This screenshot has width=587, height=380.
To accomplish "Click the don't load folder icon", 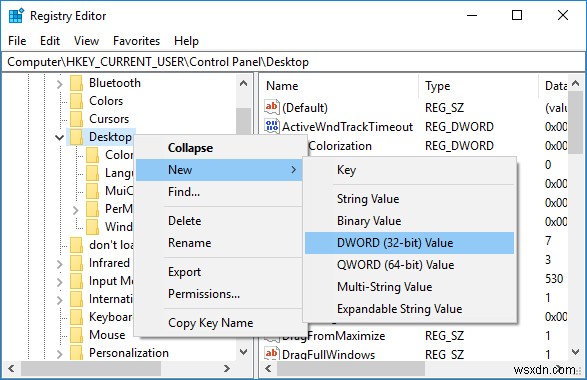I will click(x=76, y=245).
